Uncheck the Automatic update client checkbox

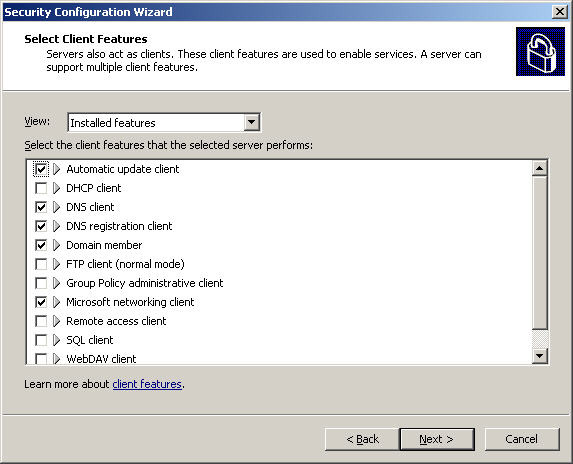click(x=41, y=169)
